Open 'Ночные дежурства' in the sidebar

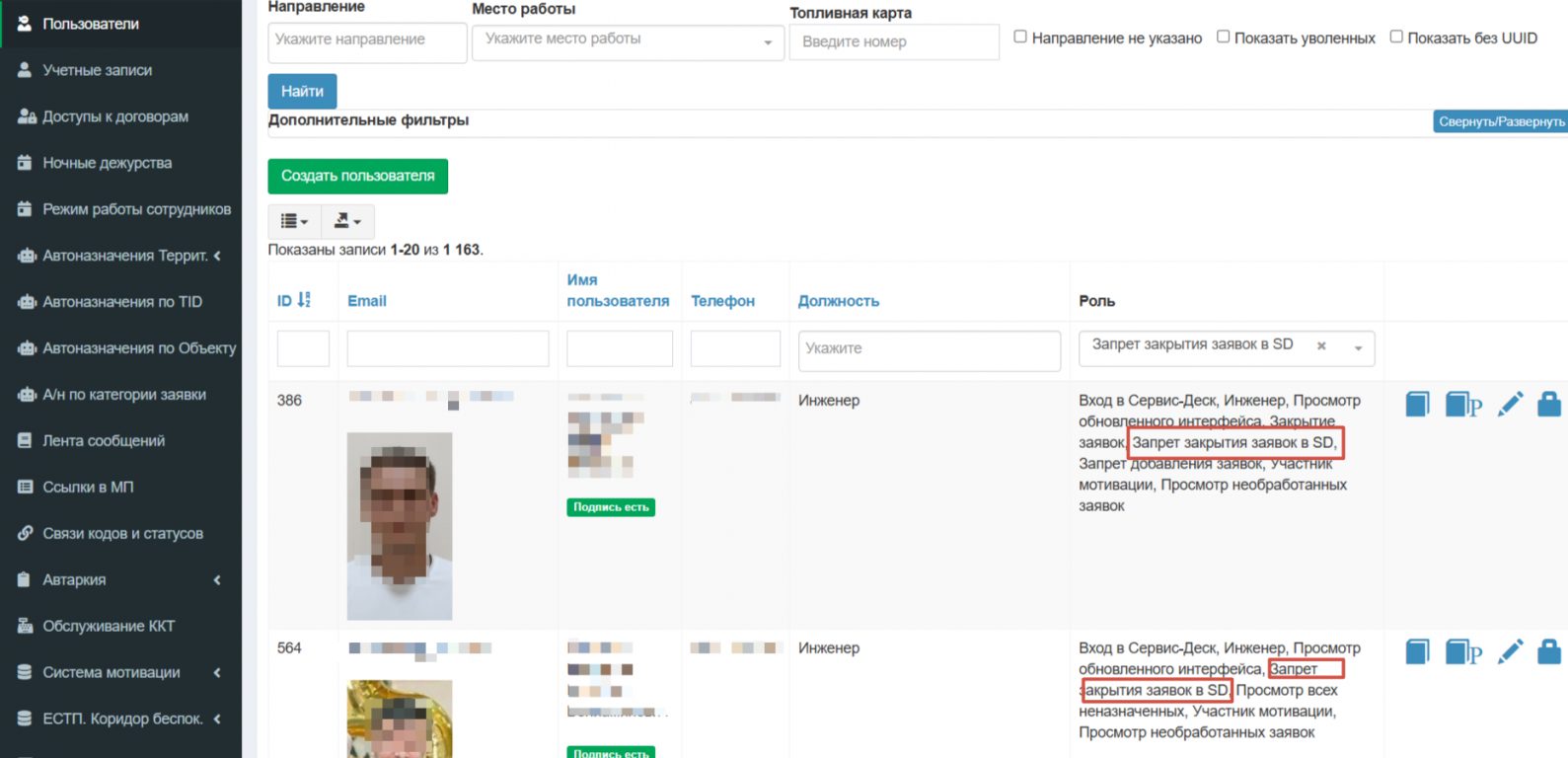point(107,163)
